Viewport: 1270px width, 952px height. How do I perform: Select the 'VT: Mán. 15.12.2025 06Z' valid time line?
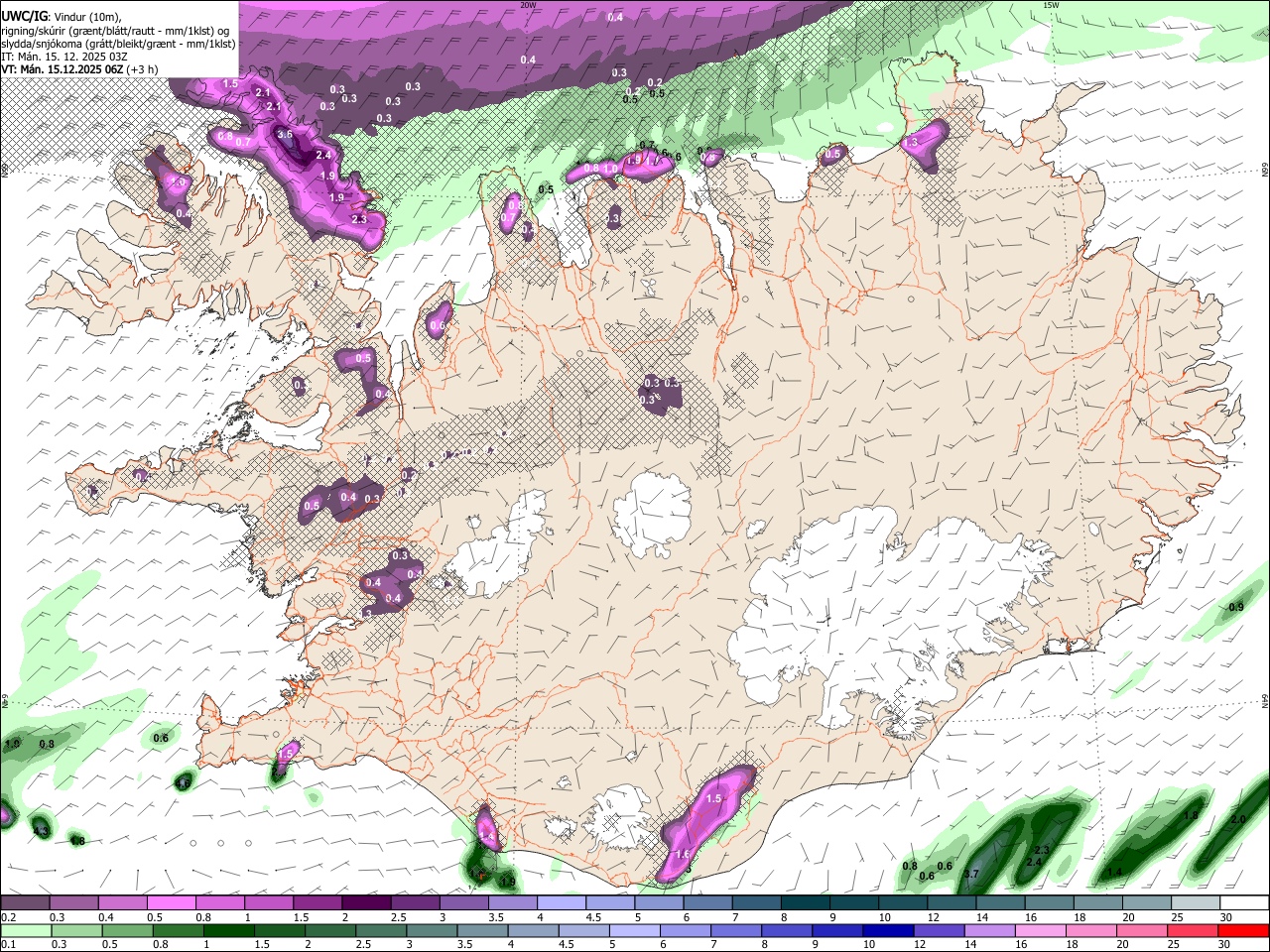[63, 70]
